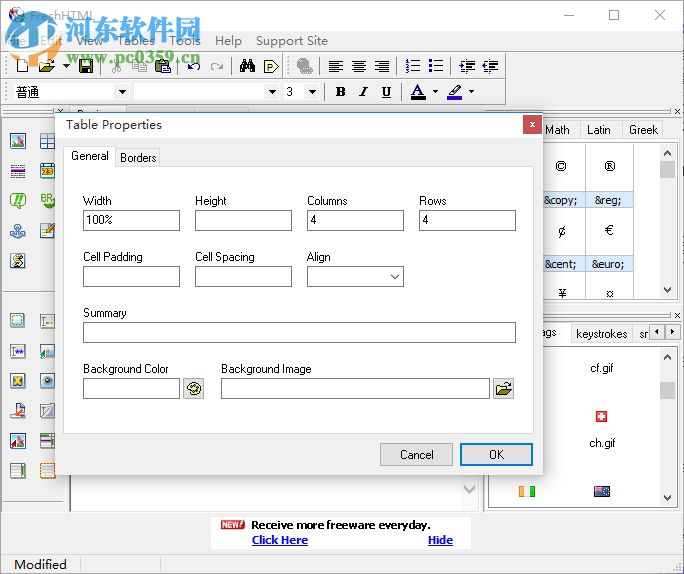Image resolution: width=684 pixels, height=574 pixels.
Task: Open the Align dropdown in dialog
Action: point(394,277)
